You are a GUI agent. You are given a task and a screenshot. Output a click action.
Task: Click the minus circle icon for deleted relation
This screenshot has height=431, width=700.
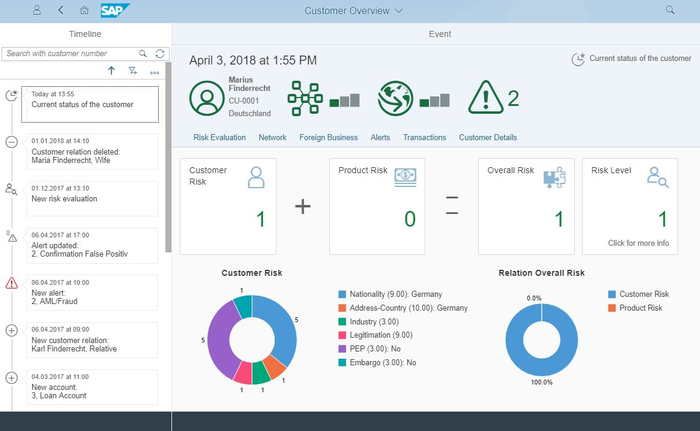[x=12, y=142]
